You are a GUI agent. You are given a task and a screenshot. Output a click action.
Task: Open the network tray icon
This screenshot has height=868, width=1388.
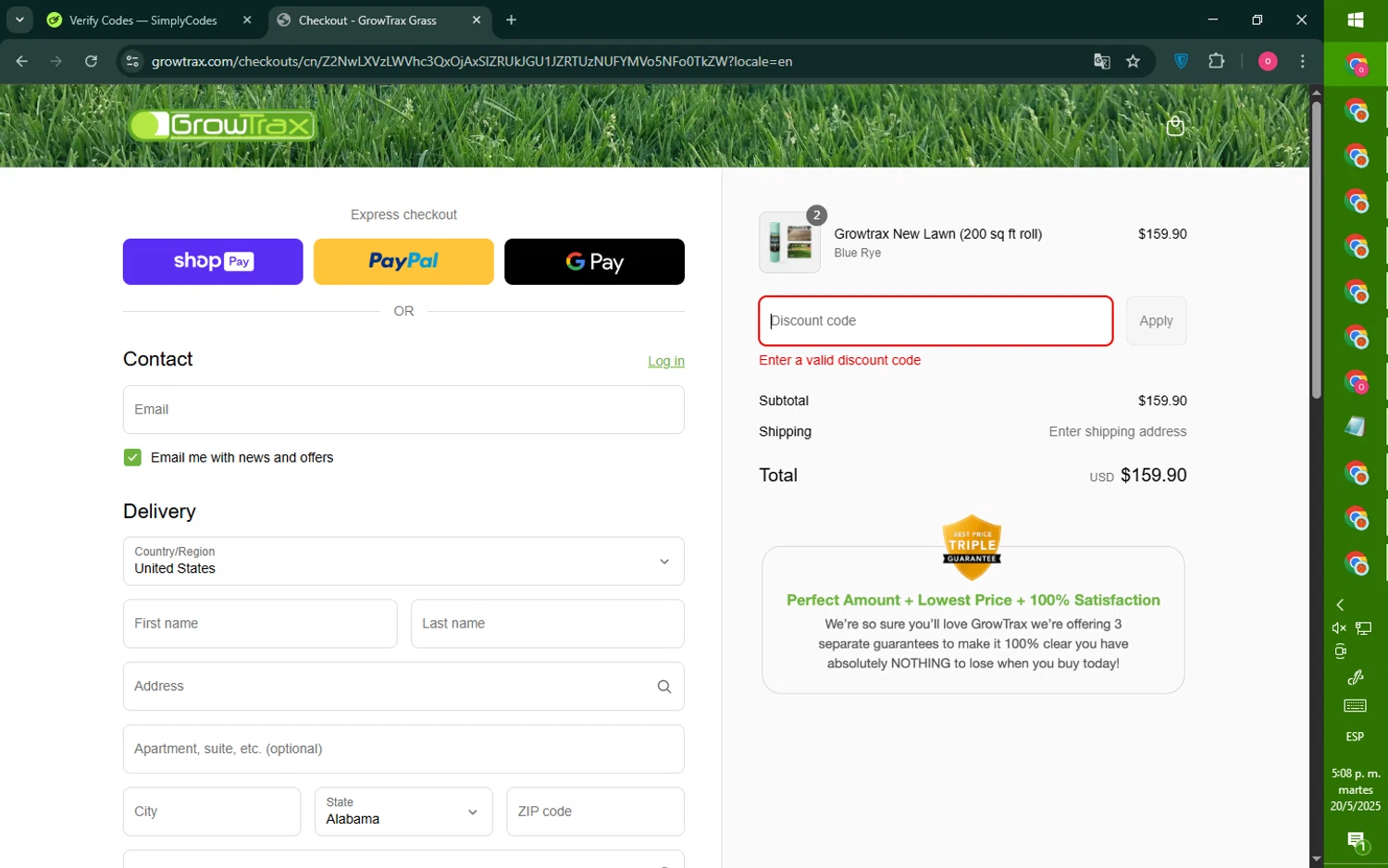pos(1364,628)
